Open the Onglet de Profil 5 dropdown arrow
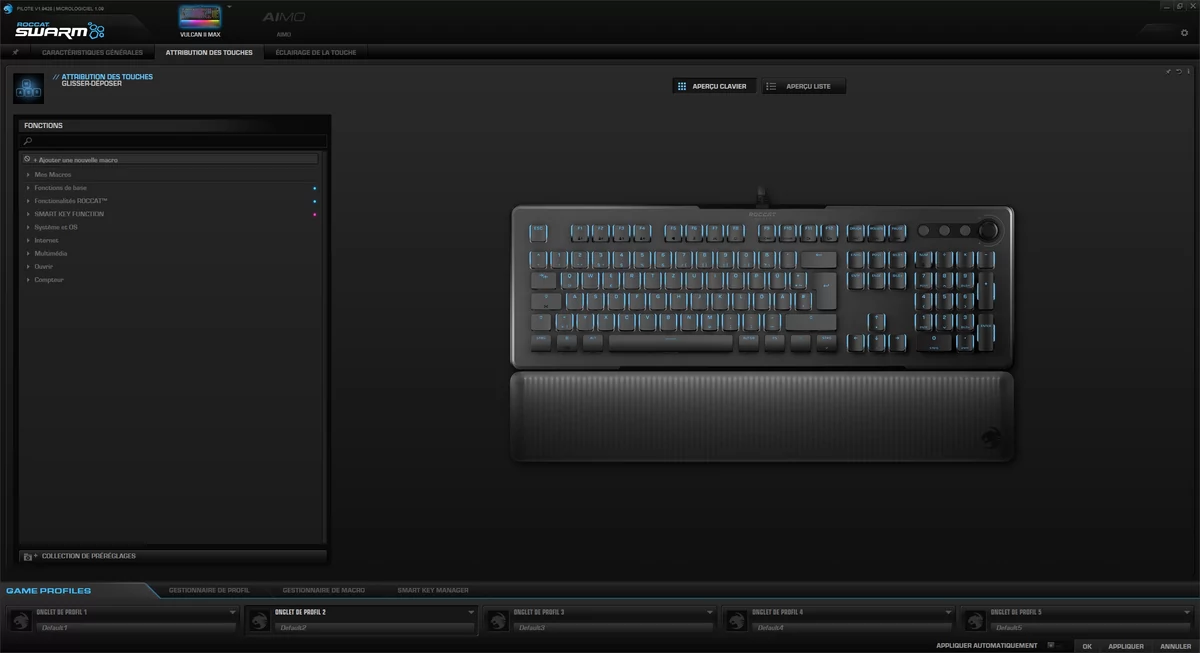Viewport: 1200px width, 653px height. 1188,612
